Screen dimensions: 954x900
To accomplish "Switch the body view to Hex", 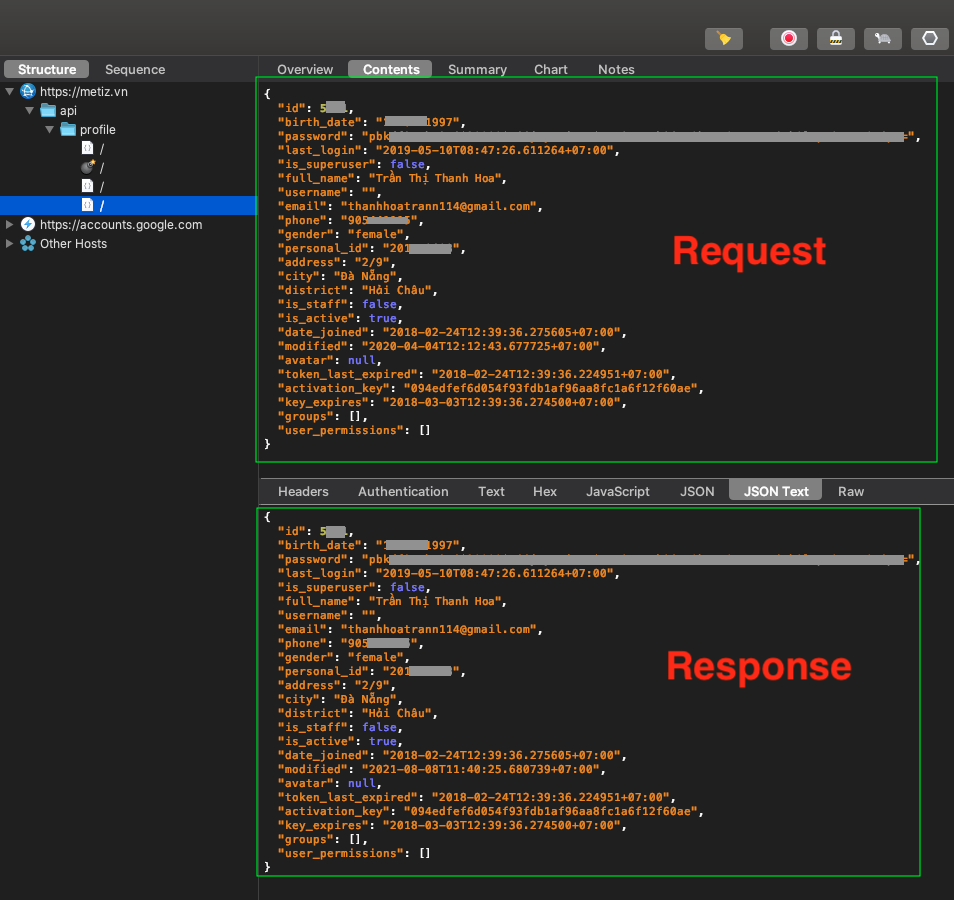I will (x=545, y=491).
